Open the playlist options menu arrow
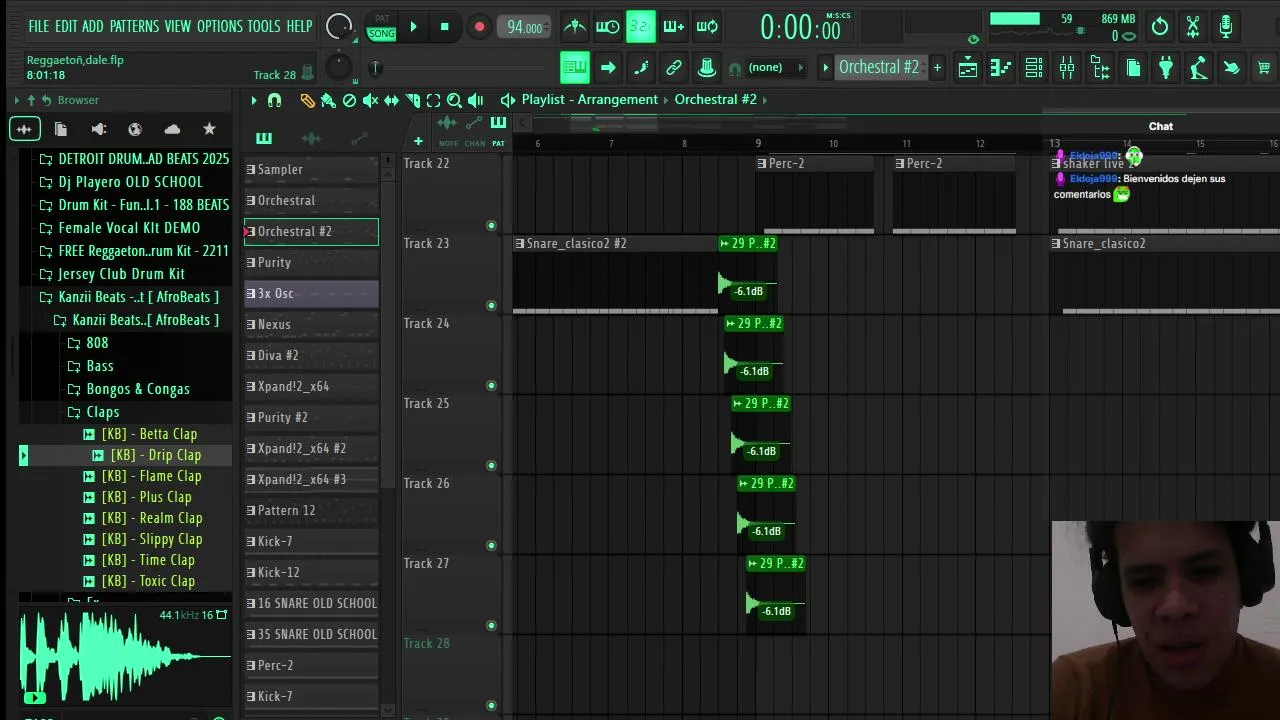The height and width of the screenshot is (720, 1280). 254,100
